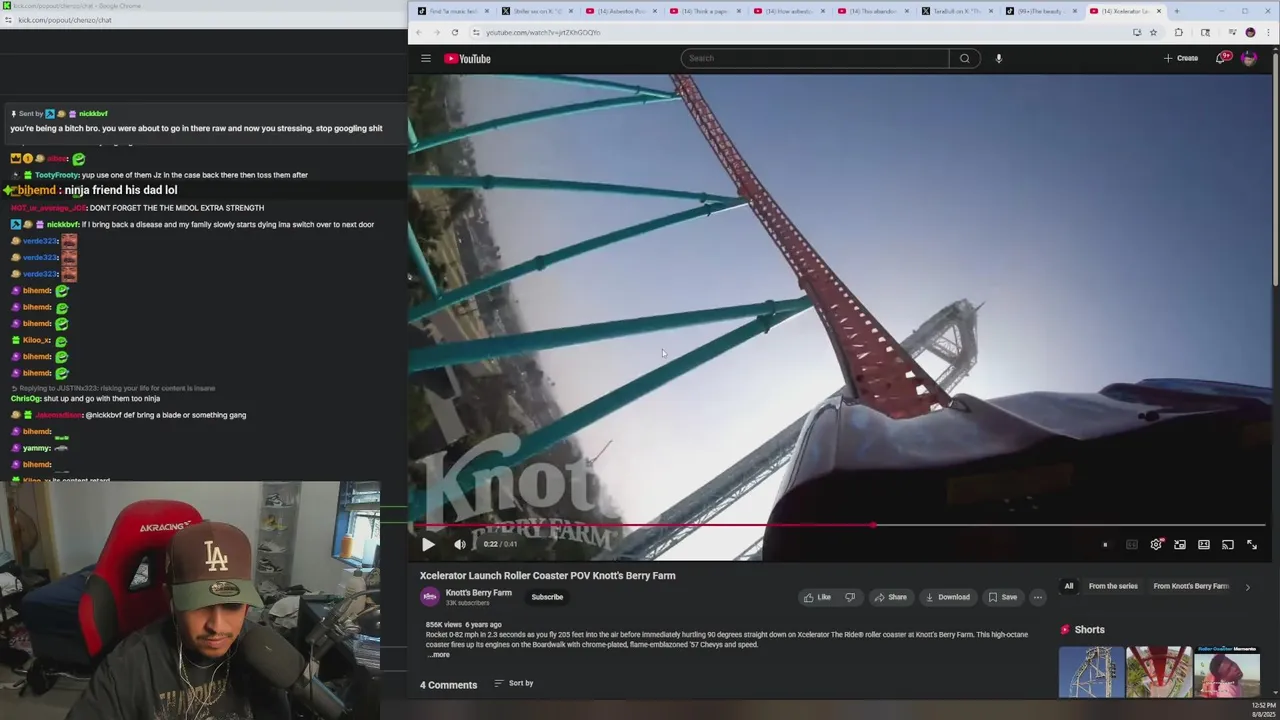Image resolution: width=1280 pixels, height=720 pixels.
Task: Download the video
Action: 947,597
